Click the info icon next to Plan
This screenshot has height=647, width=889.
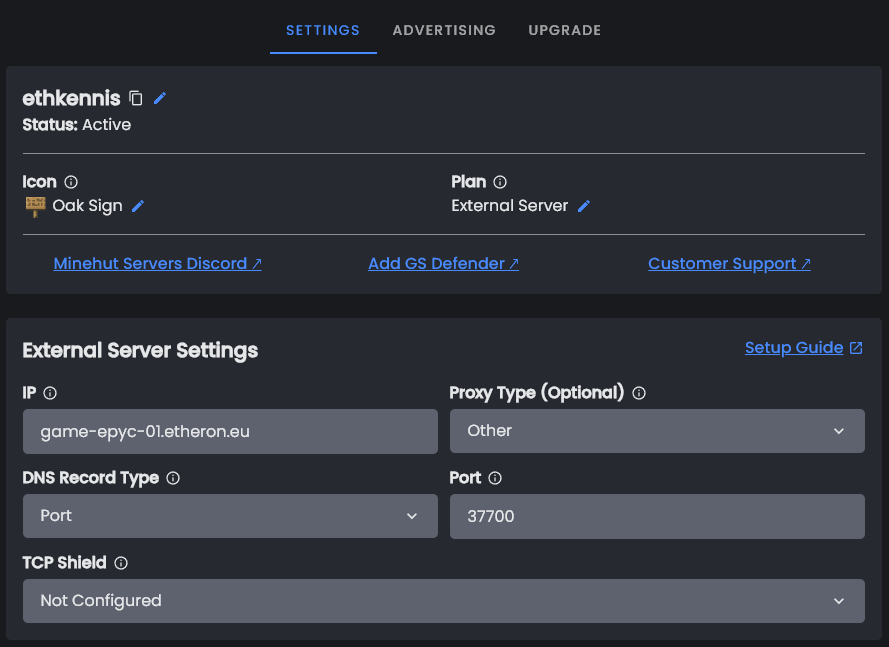pos(500,182)
